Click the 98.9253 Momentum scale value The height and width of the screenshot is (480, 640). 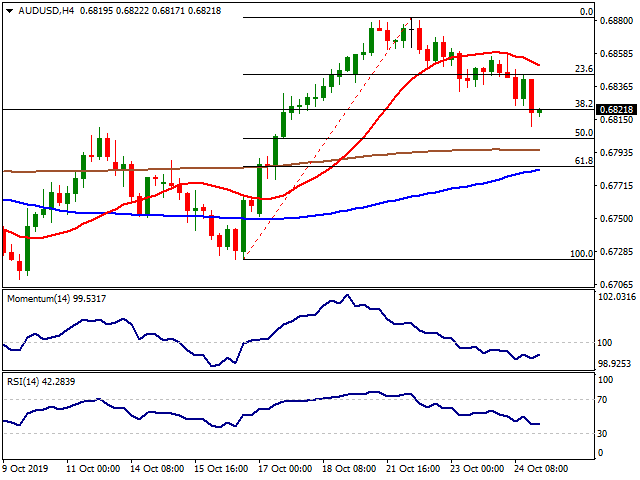click(614, 363)
